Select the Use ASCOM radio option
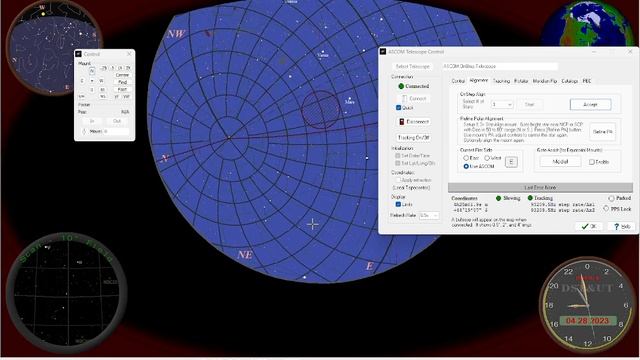The image size is (640, 360). pyautogui.click(x=466, y=166)
